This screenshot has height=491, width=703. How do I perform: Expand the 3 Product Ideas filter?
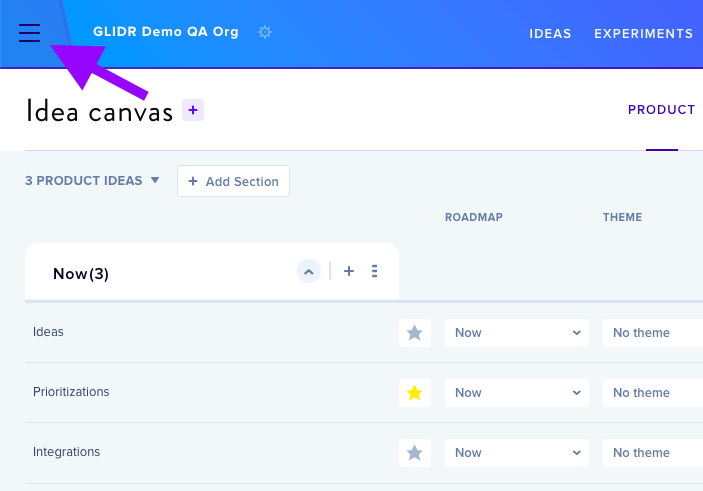92,181
